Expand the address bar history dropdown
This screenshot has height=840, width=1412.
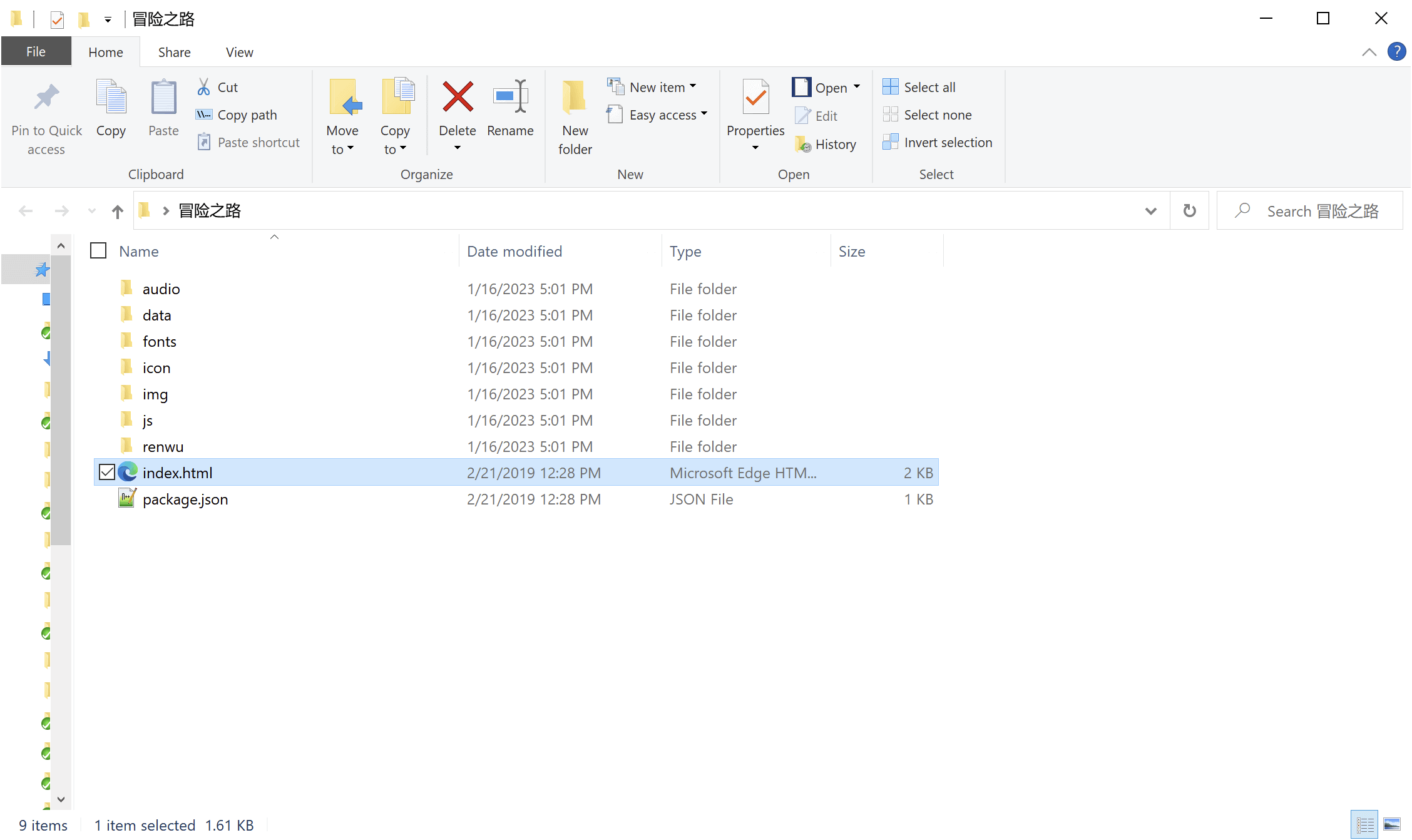tap(1150, 211)
